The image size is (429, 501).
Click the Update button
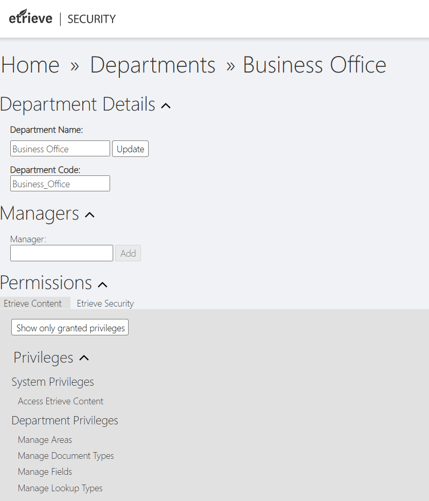[x=130, y=148]
